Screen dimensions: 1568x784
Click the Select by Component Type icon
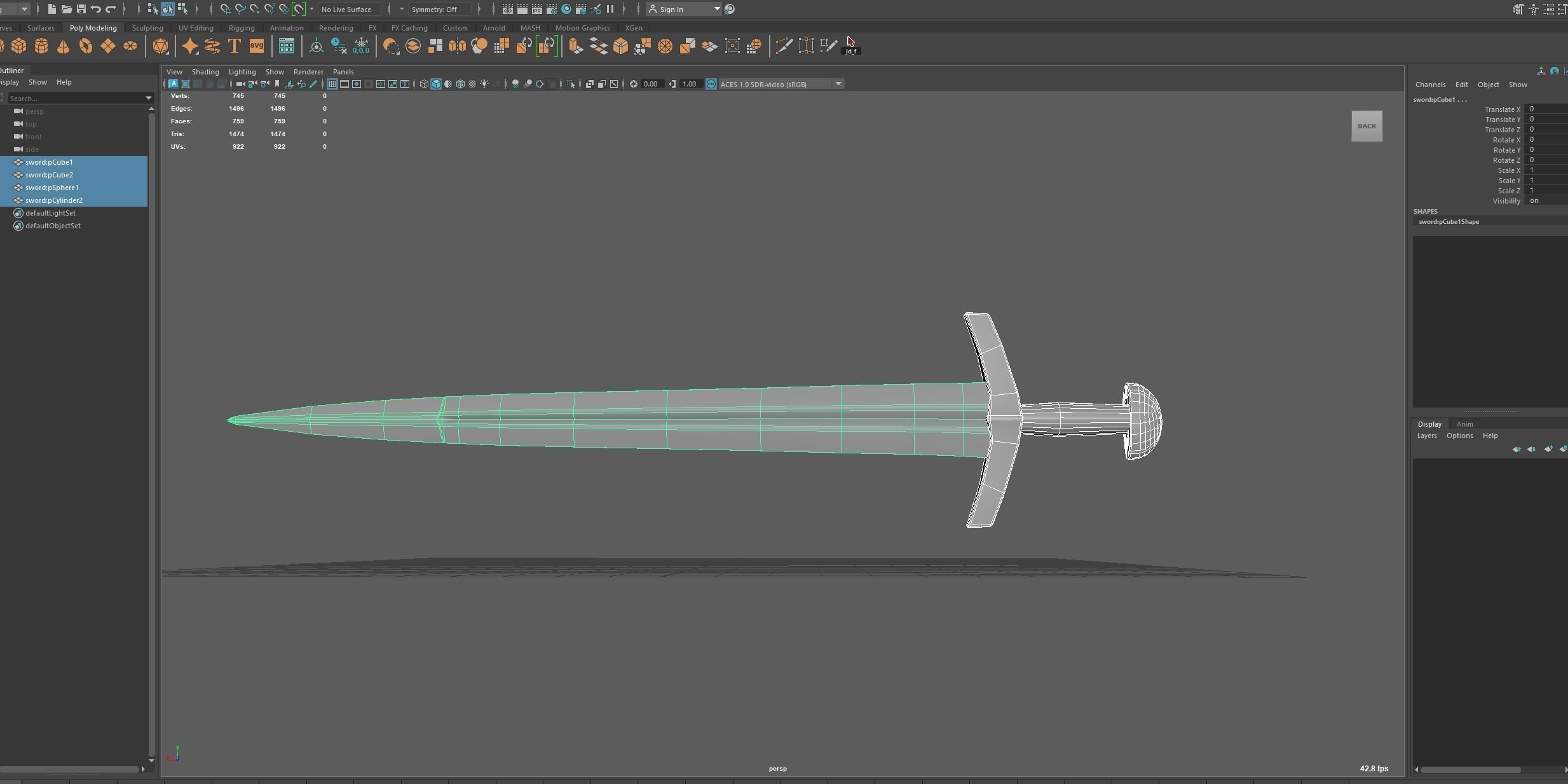(x=182, y=9)
